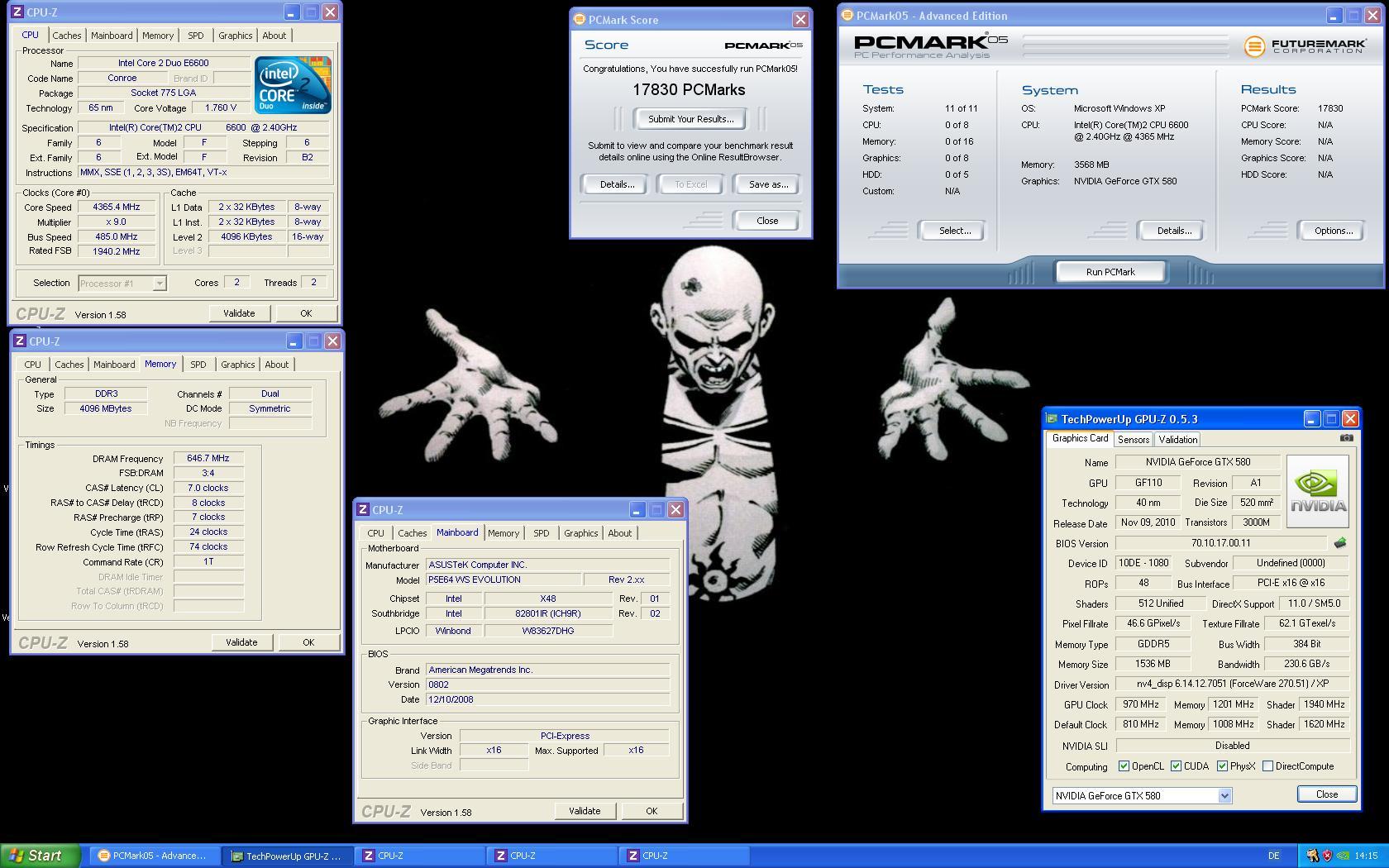This screenshot has width=1389, height=868.
Task: Click the CPU-Z Z icon in mainboard window title
Action: coord(363,510)
